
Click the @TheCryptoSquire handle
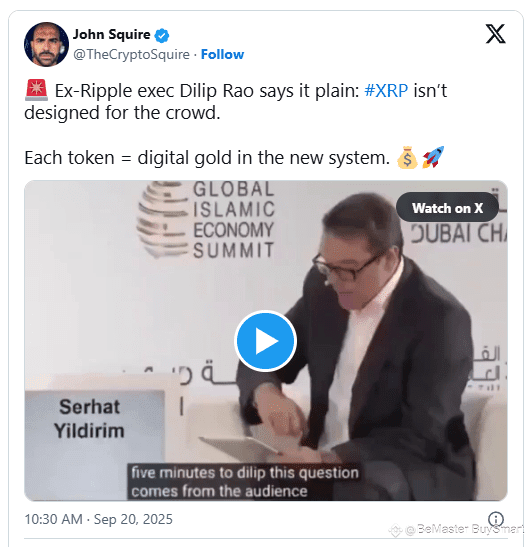point(131,54)
